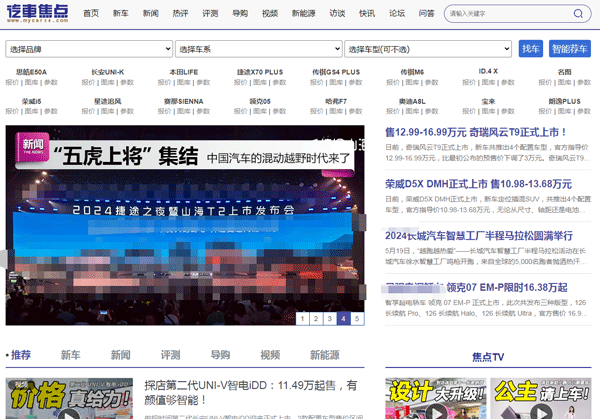Switch to the 视频 content tab
This screenshot has height=419, width=600.
270,355
